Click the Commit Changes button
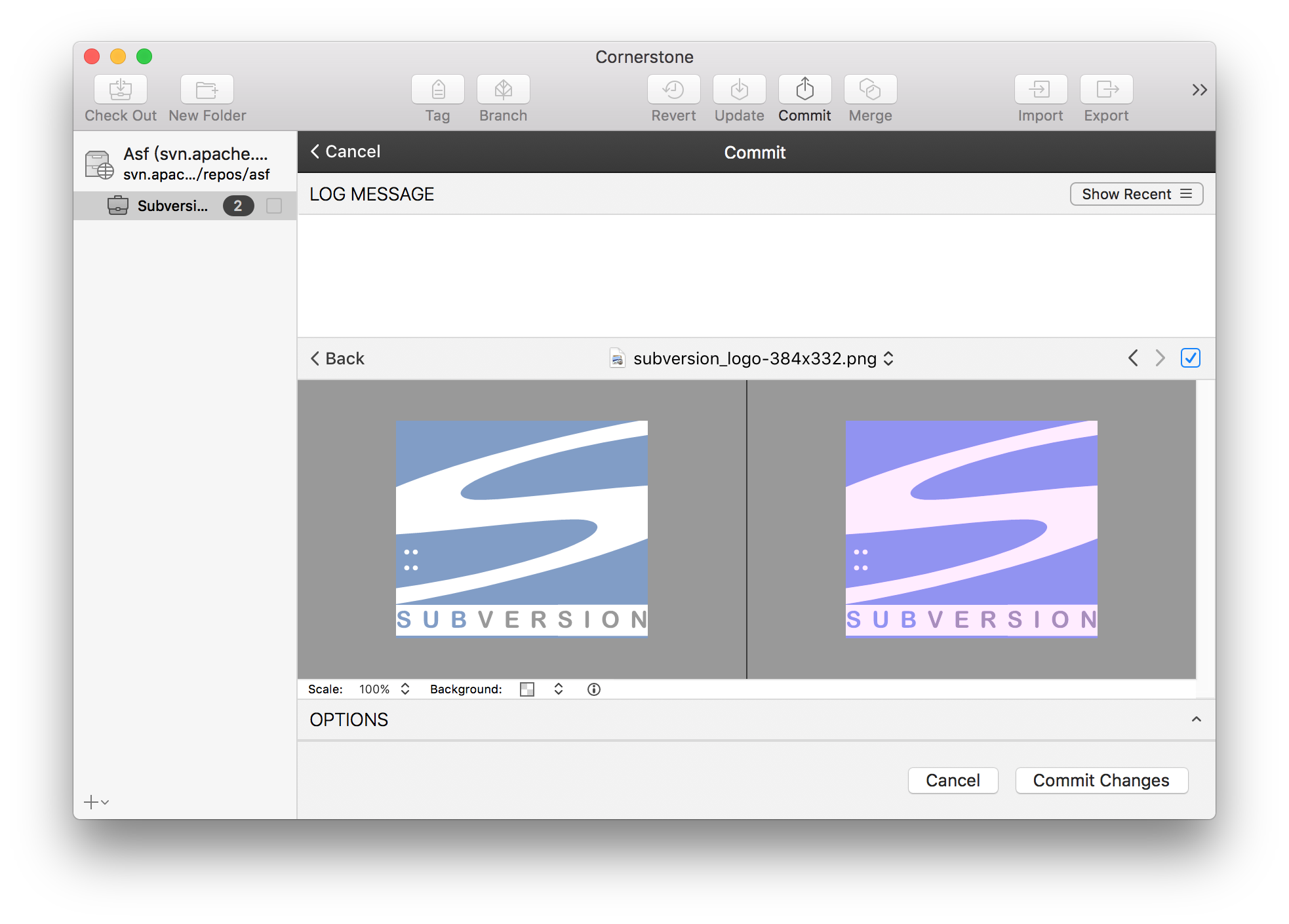 click(x=1101, y=780)
